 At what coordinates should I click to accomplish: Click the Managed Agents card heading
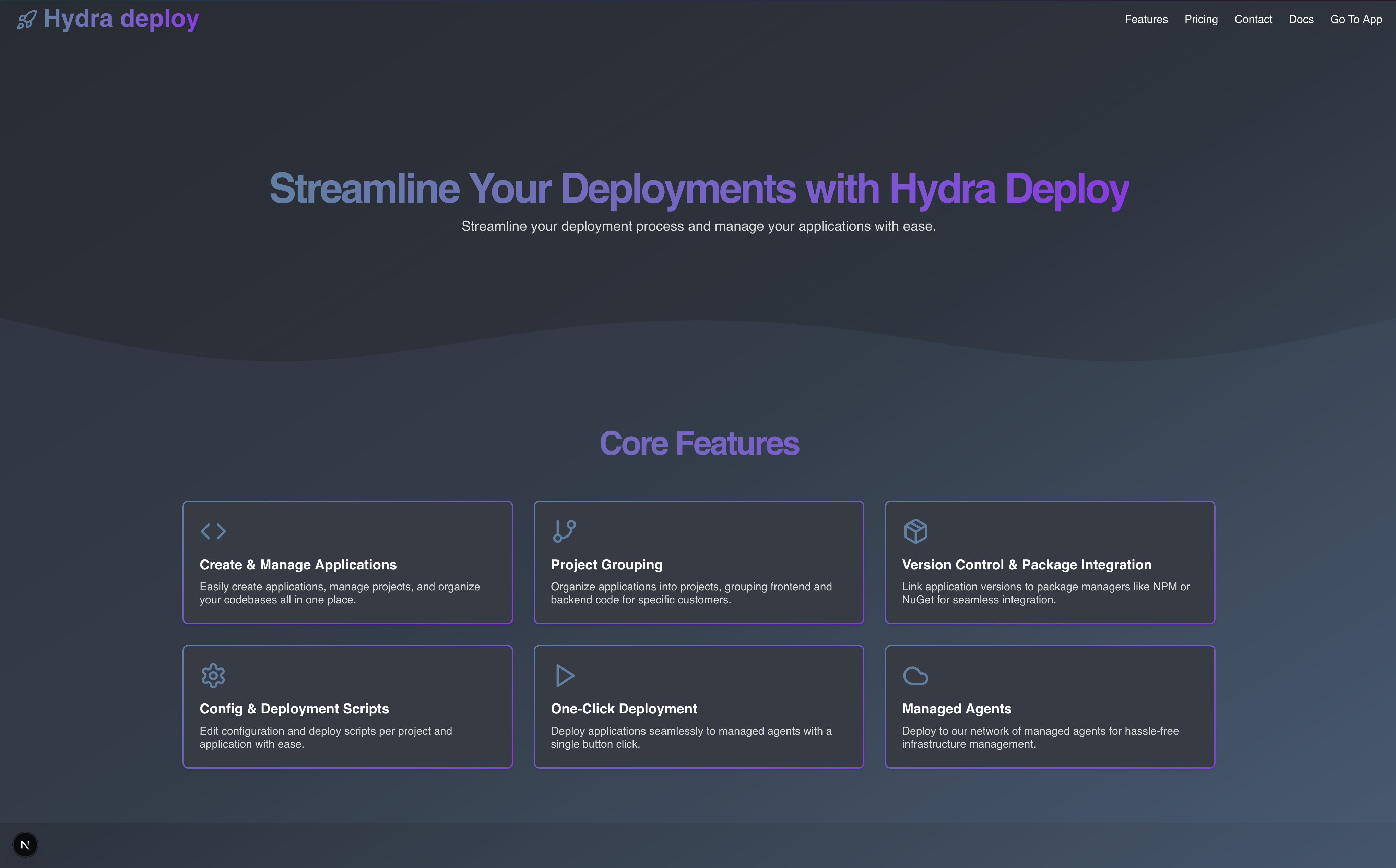pyautogui.click(x=956, y=709)
